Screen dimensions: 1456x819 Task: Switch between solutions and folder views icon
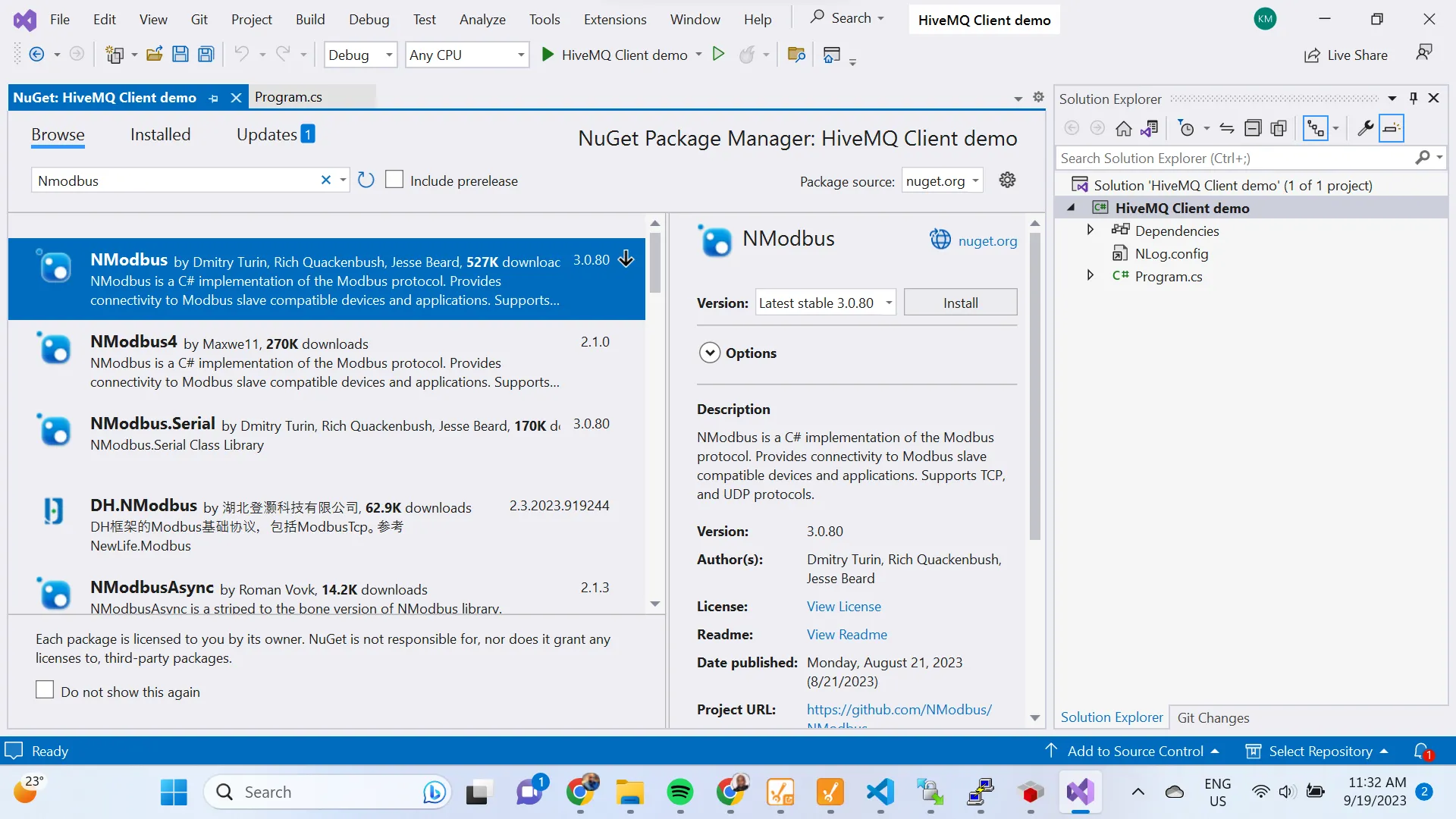pyautogui.click(x=1150, y=129)
